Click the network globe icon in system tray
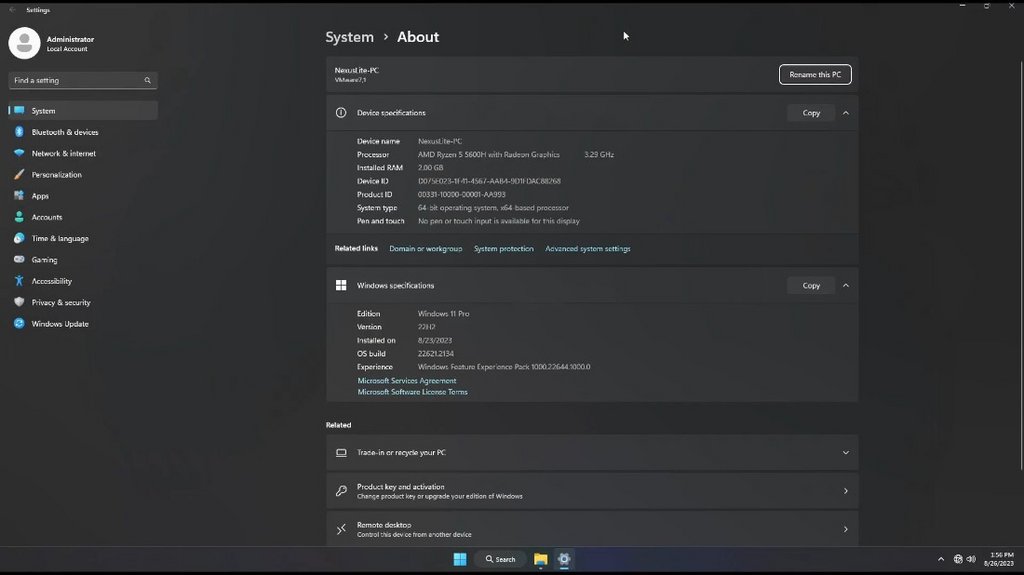 [958, 559]
